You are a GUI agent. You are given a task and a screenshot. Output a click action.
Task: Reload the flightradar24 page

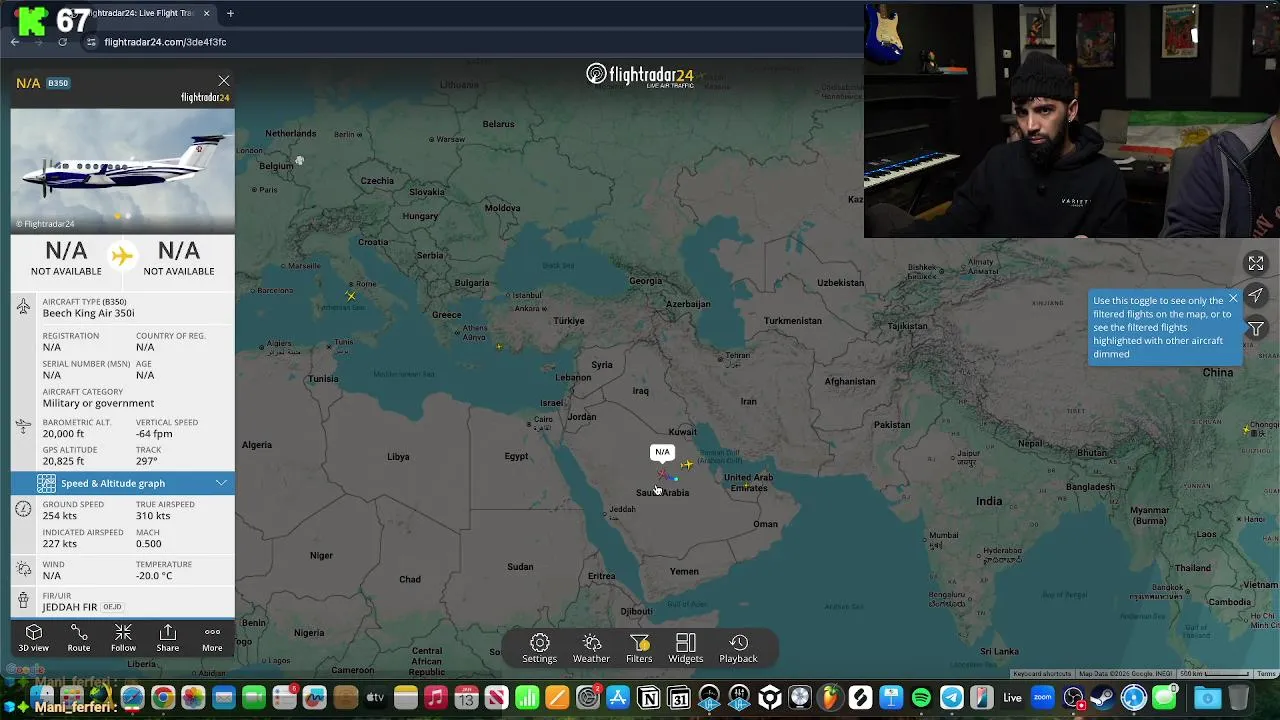(62, 42)
